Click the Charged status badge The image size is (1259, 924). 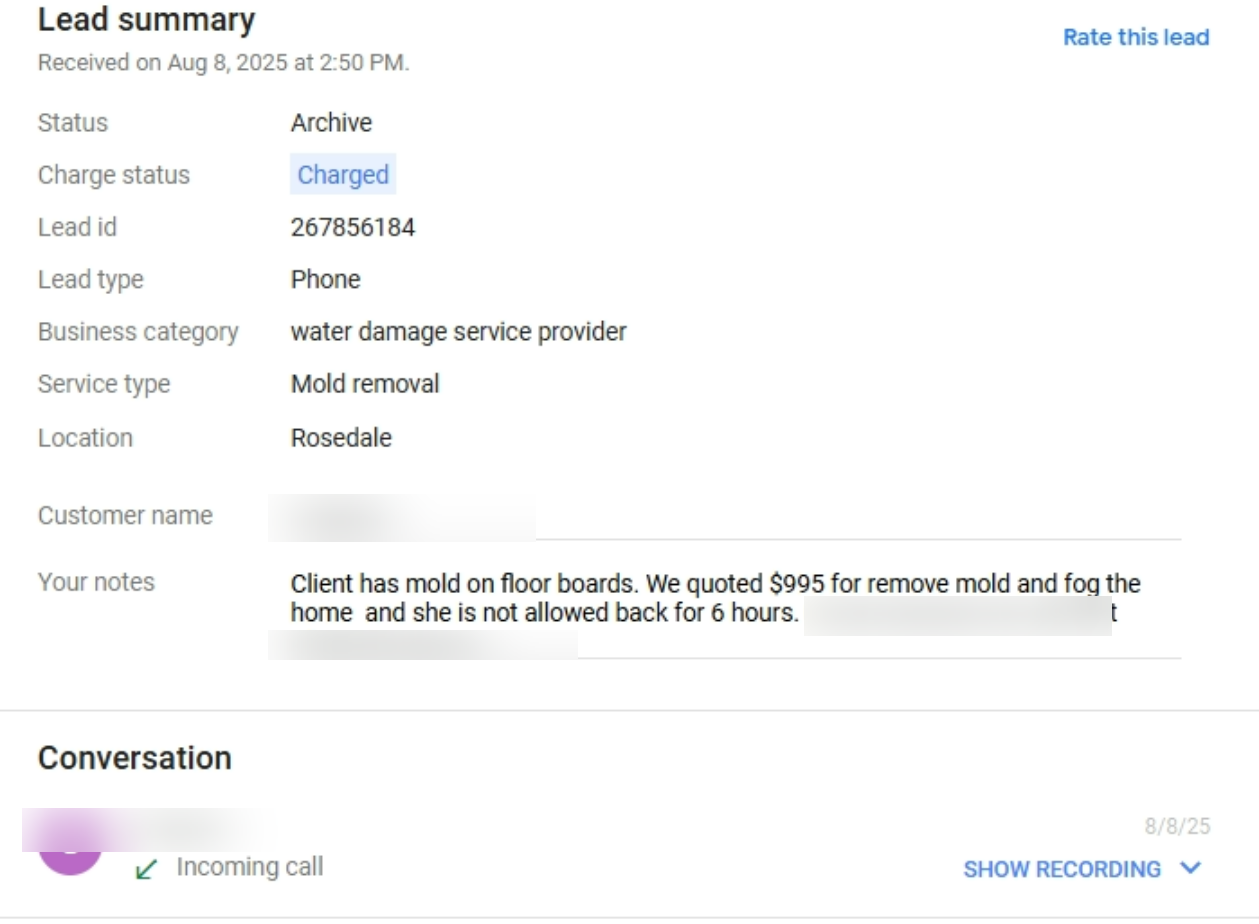pyautogui.click(x=343, y=175)
